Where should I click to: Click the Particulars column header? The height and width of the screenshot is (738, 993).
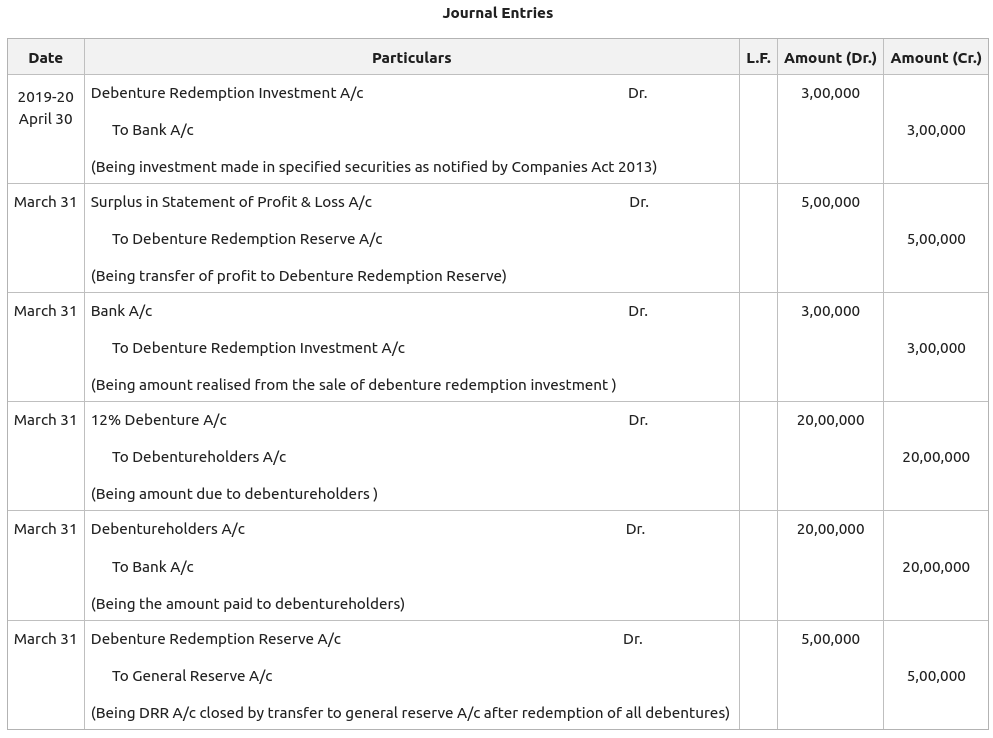(x=411, y=58)
